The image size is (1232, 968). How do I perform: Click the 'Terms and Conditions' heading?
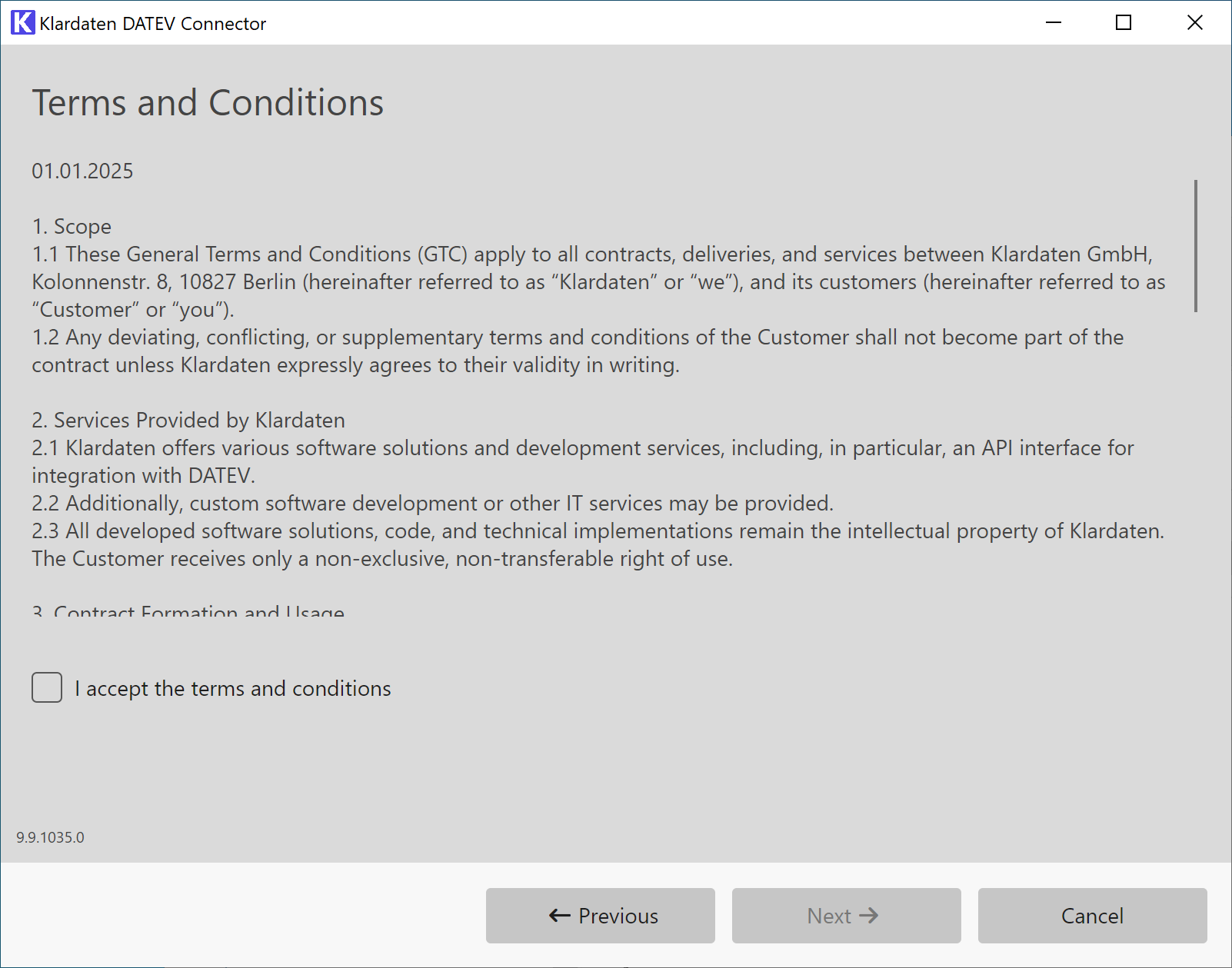(208, 102)
